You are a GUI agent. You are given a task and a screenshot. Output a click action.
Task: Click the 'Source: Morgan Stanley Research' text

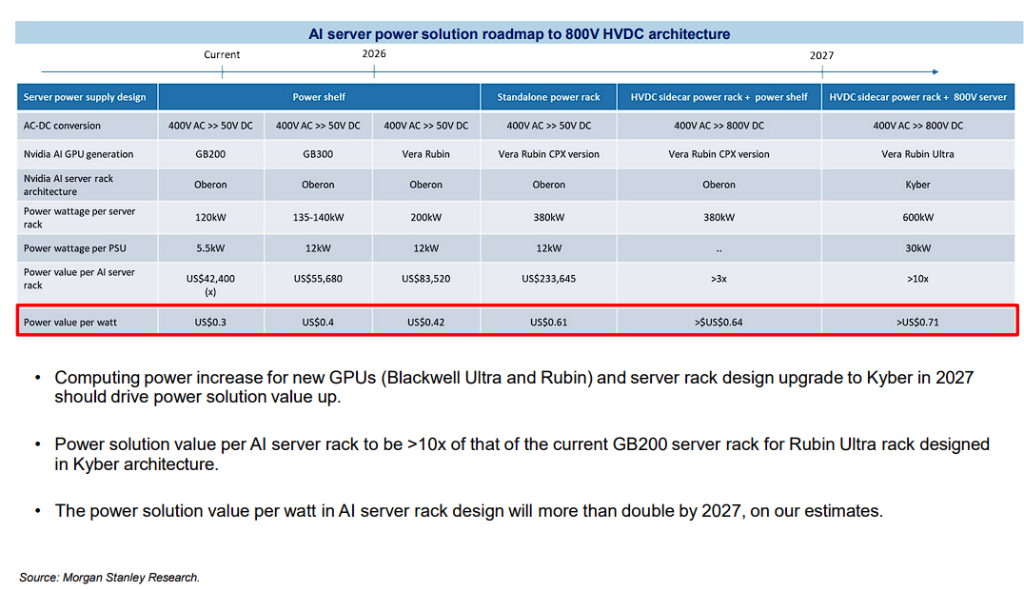coord(109,577)
